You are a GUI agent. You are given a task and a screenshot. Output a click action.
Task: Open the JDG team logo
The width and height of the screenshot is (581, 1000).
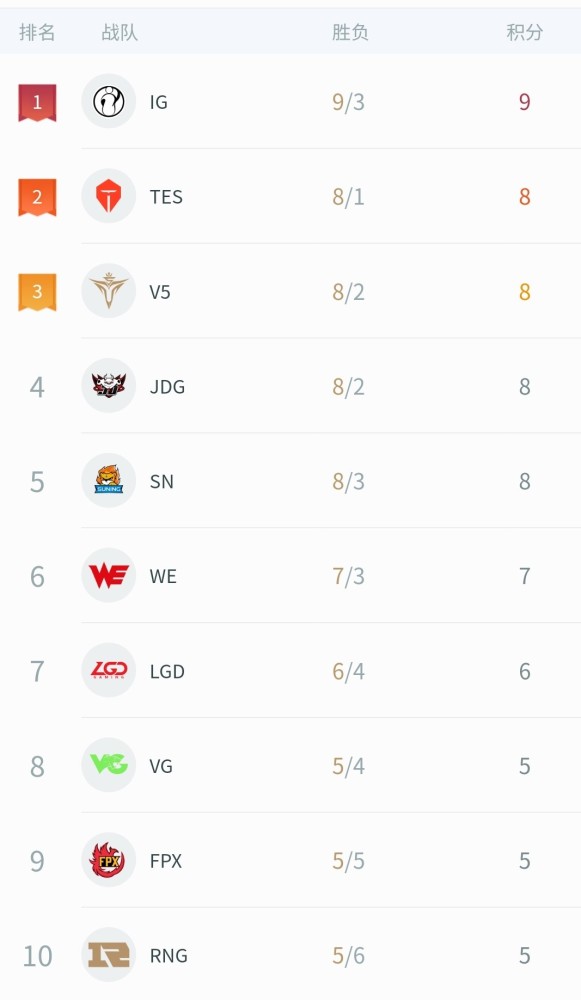(108, 386)
